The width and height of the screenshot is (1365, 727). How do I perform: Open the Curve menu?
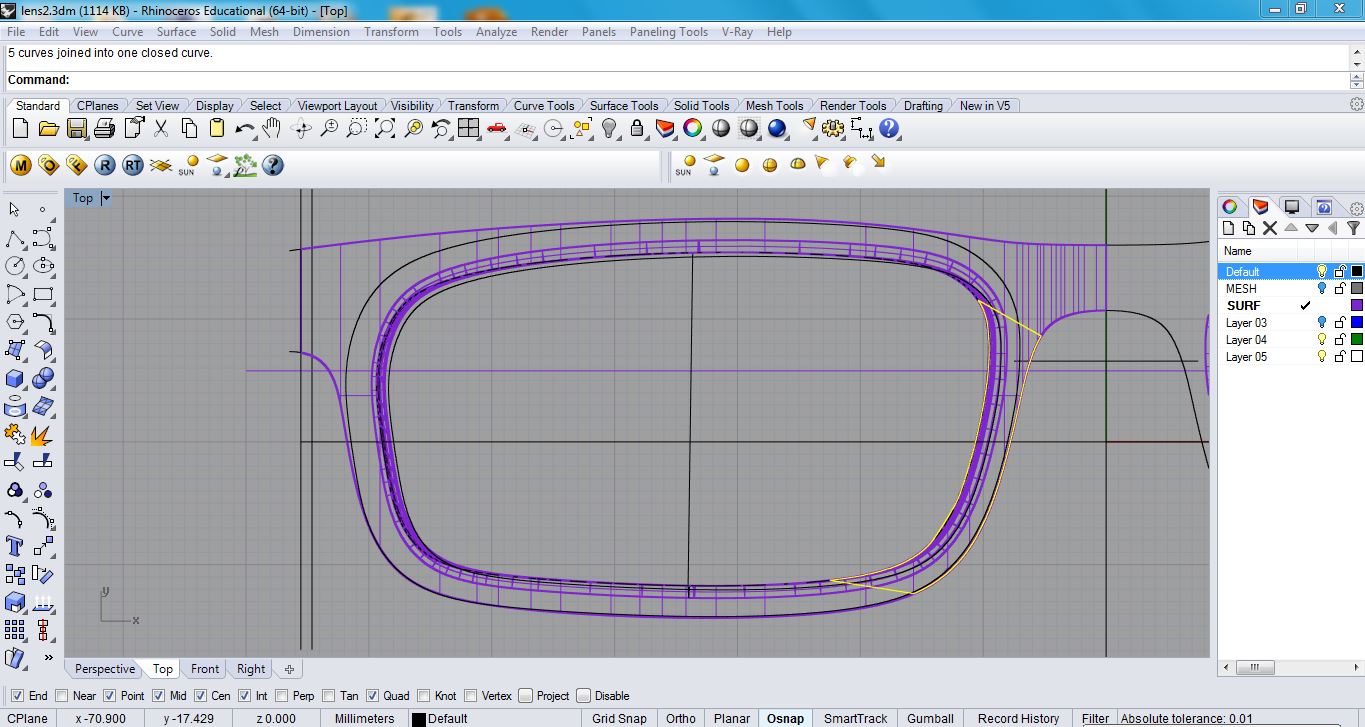pyautogui.click(x=127, y=32)
